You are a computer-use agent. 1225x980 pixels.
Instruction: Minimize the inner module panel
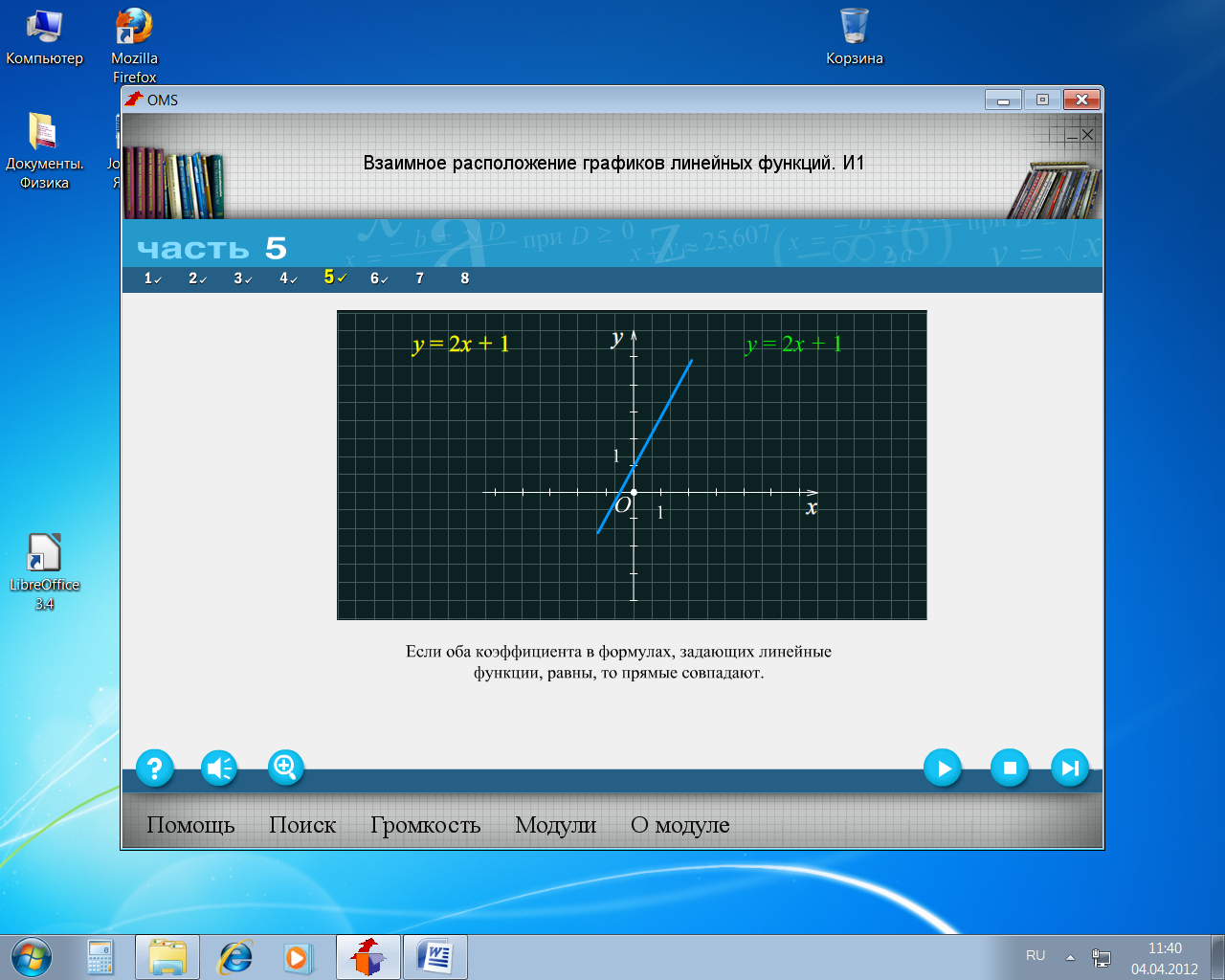coord(1072,135)
